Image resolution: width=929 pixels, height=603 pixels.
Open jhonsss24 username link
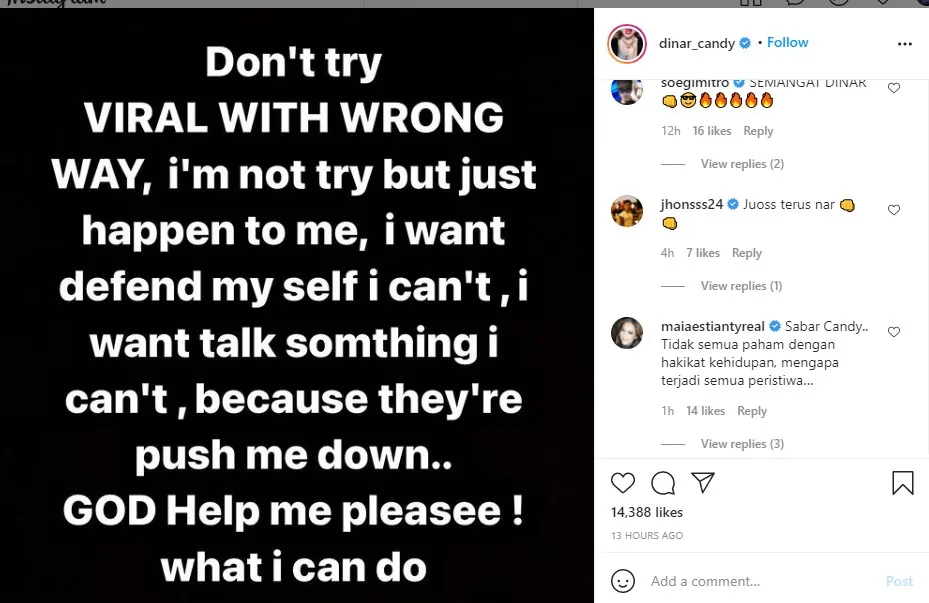click(x=691, y=204)
